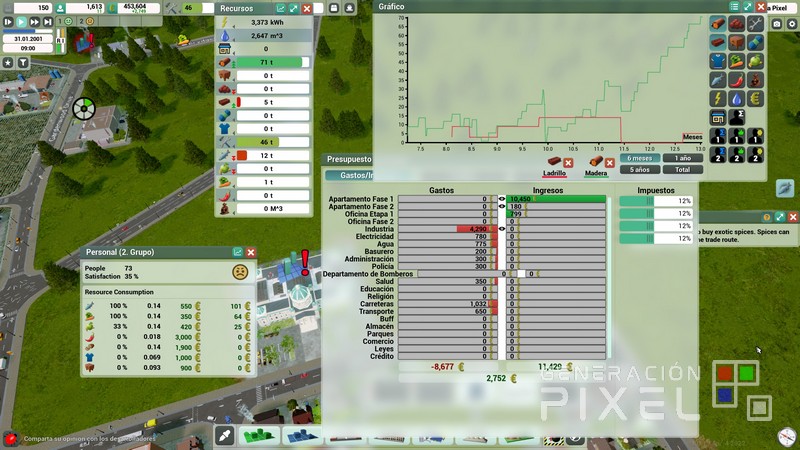Select group 2 income coin icon
The image size is (800, 450).
[x=755, y=155]
